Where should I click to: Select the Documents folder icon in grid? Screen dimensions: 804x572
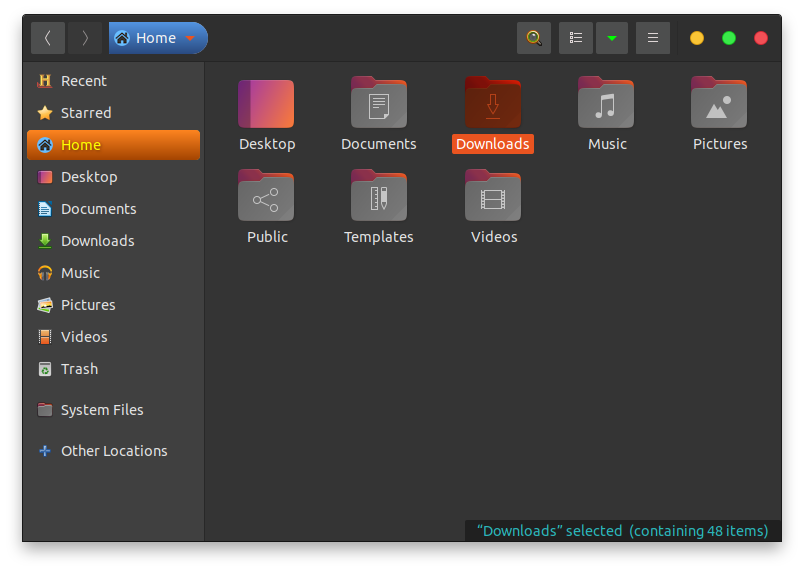click(x=379, y=103)
